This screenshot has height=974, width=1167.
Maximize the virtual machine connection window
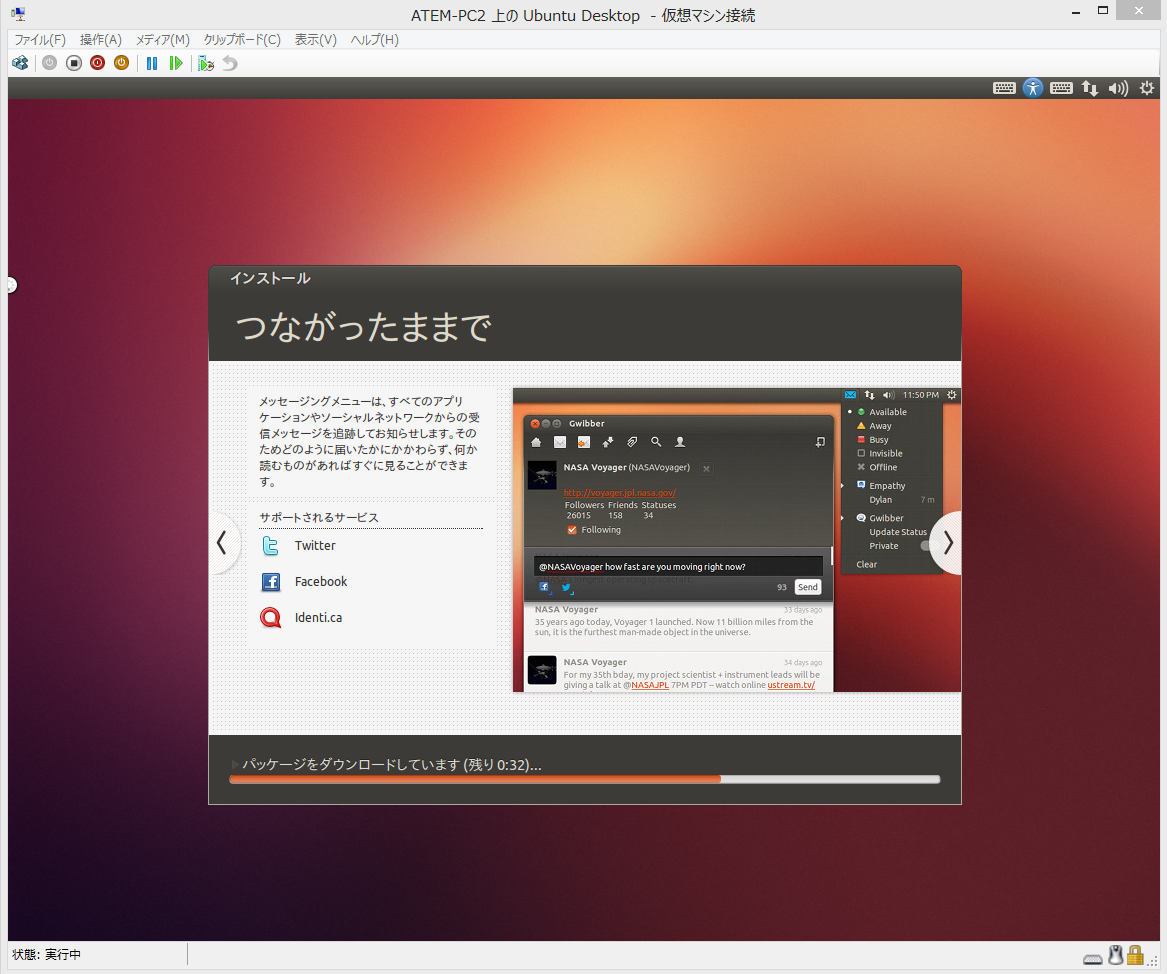point(1103,10)
